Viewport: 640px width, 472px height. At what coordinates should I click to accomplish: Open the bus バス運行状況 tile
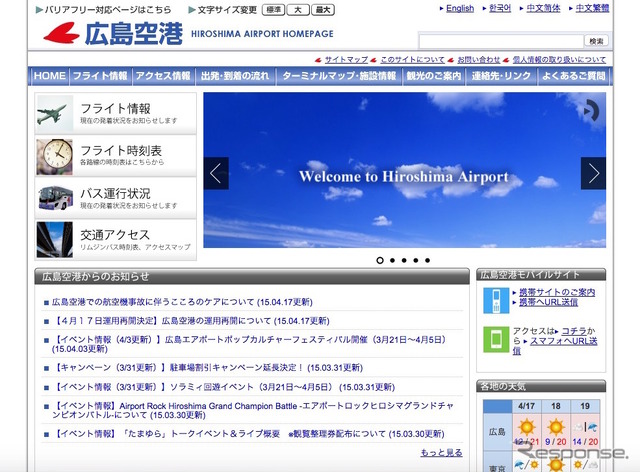pos(116,198)
